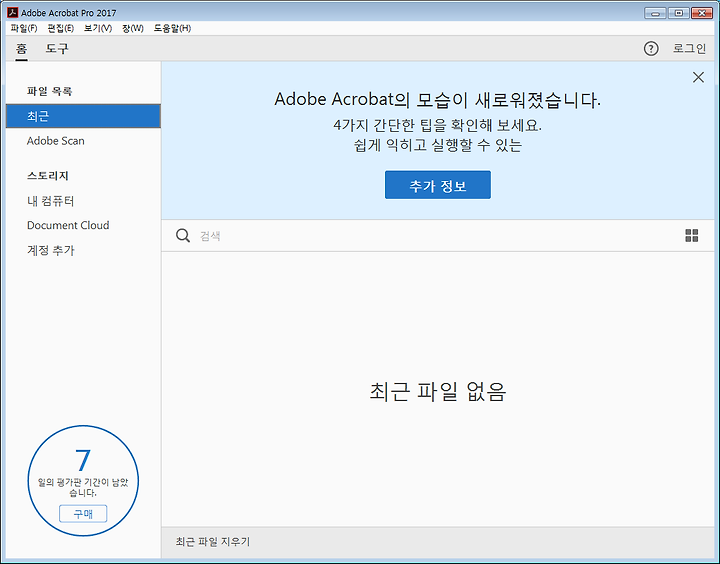Click the search magnifier icon
Image resolution: width=720 pixels, height=564 pixels.
183,236
